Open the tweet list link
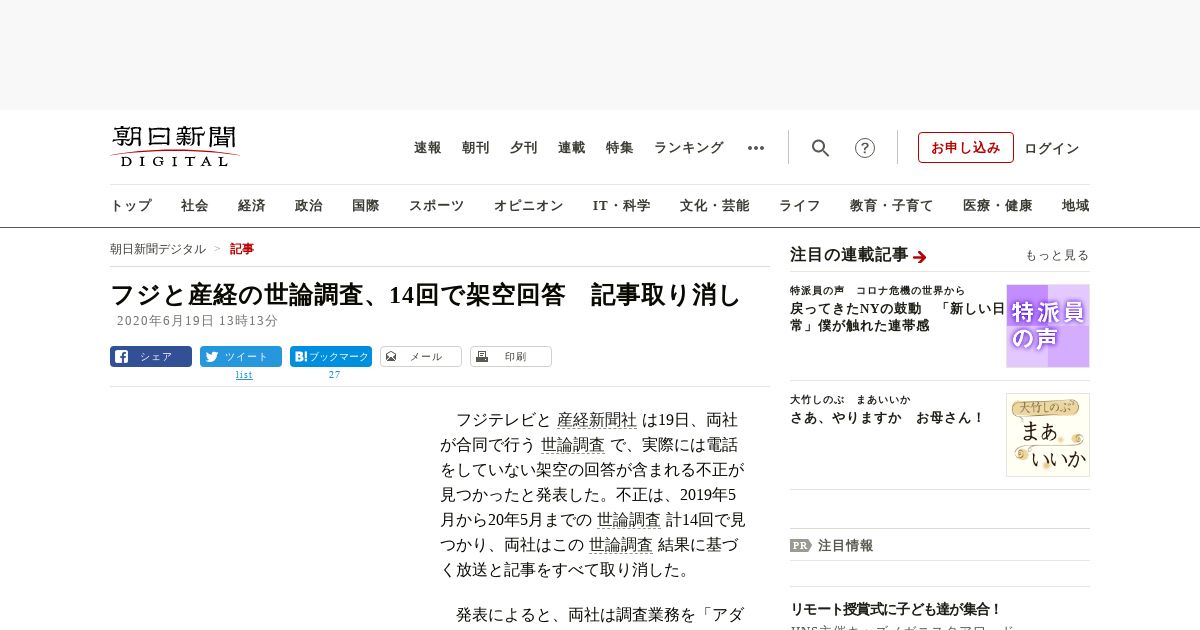This screenshot has height=630, width=1200. click(x=244, y=375)
